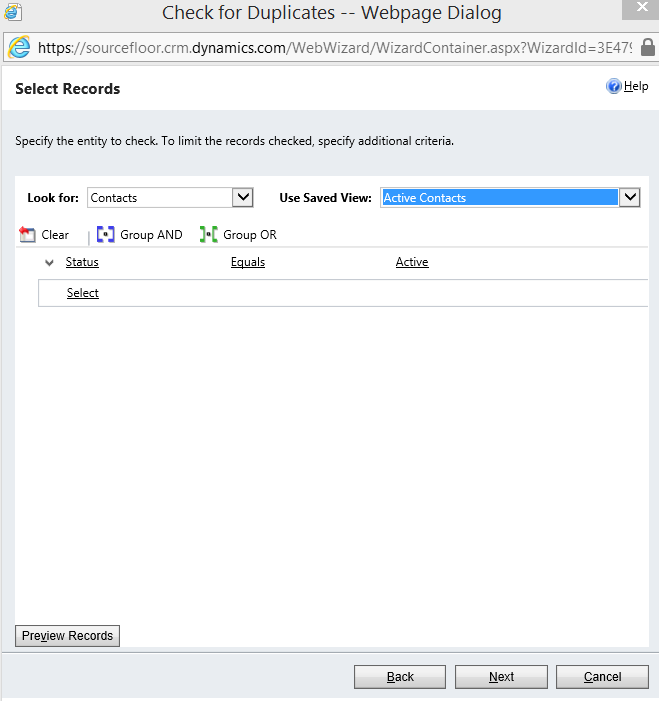The height and width of the screenshot is (701, 659).
Task: Click the Back button
Action: pos(400,677)
